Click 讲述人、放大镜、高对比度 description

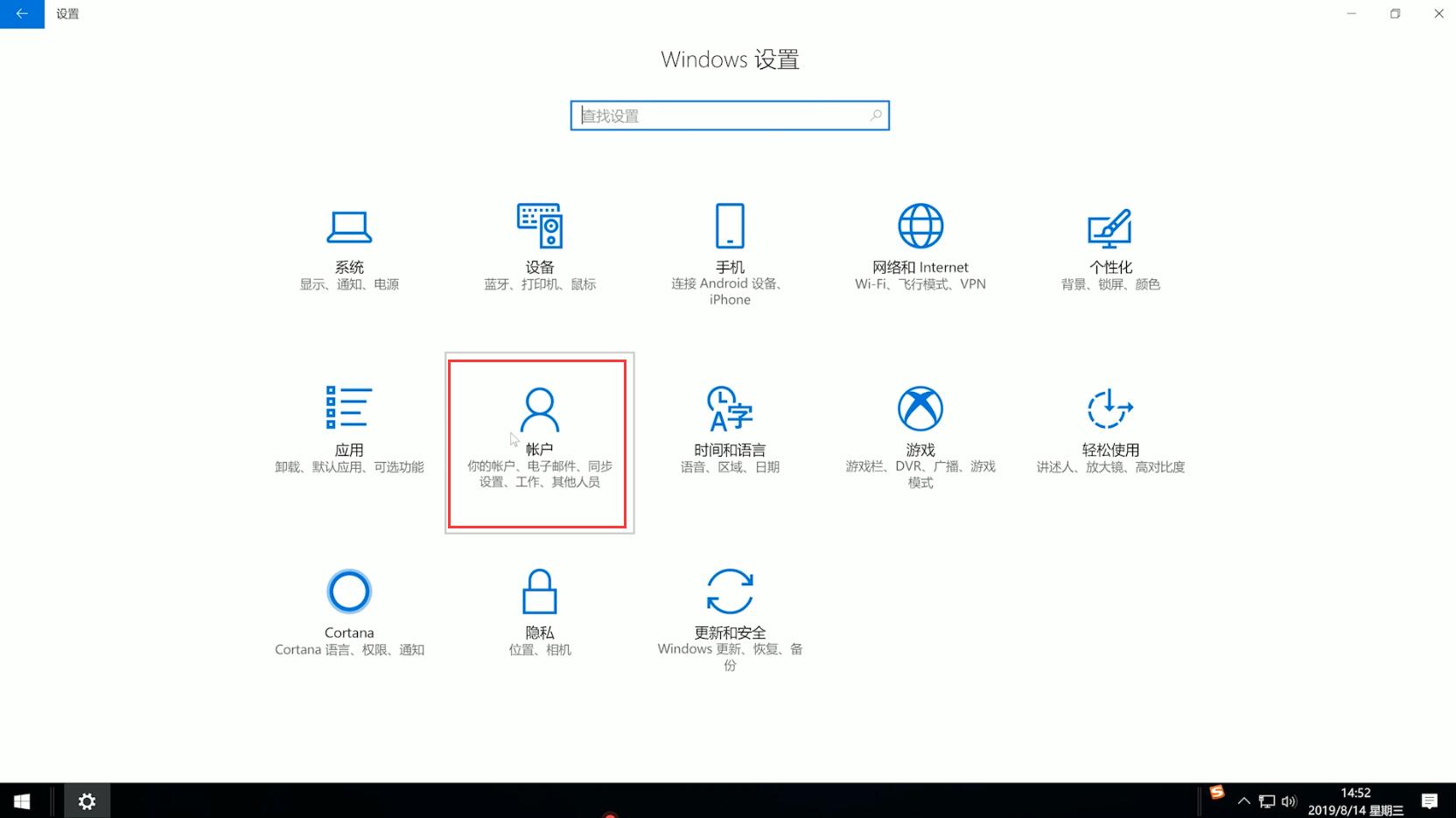[1110, 467]
